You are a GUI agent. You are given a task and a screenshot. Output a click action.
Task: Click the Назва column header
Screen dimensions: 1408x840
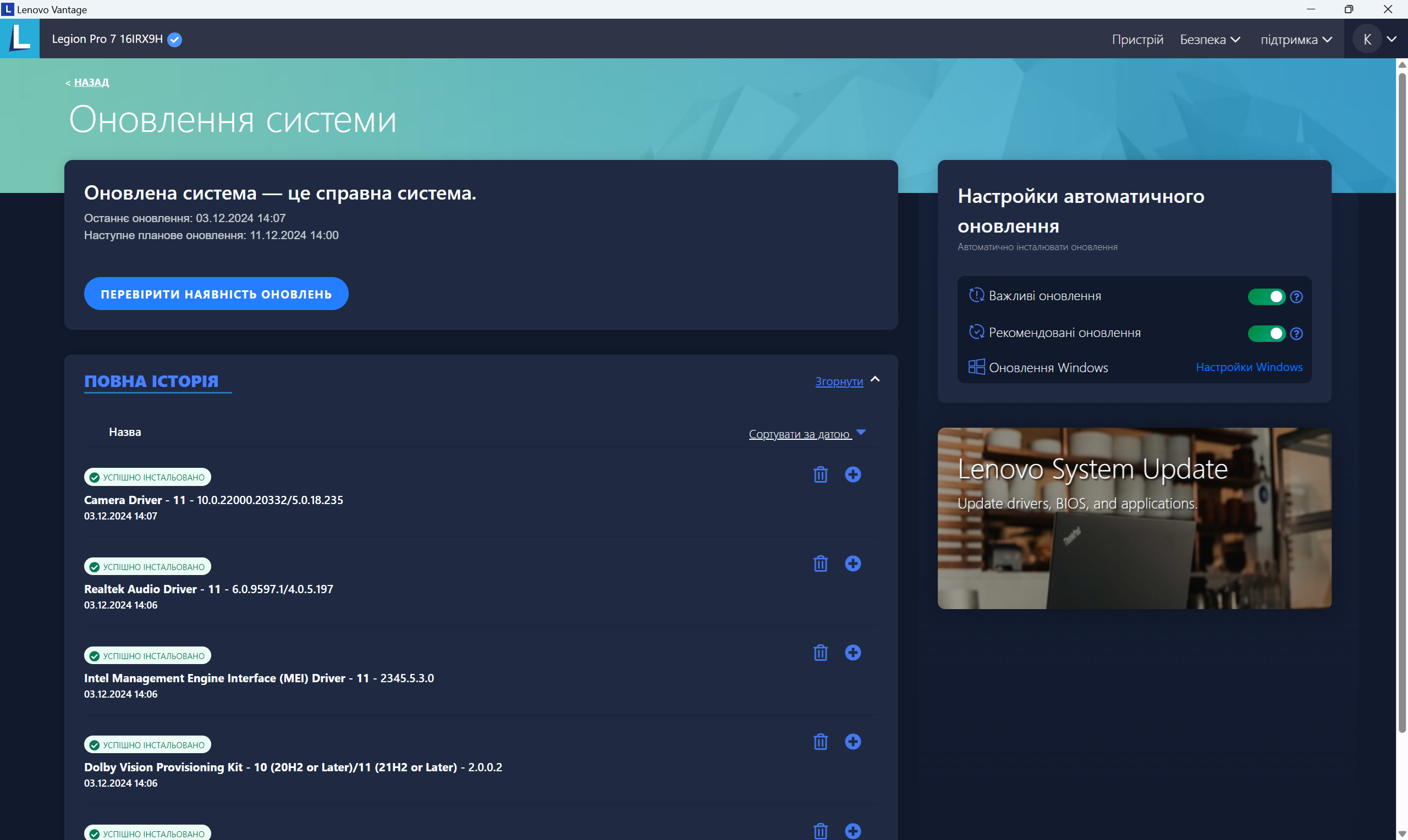point(124,432)
